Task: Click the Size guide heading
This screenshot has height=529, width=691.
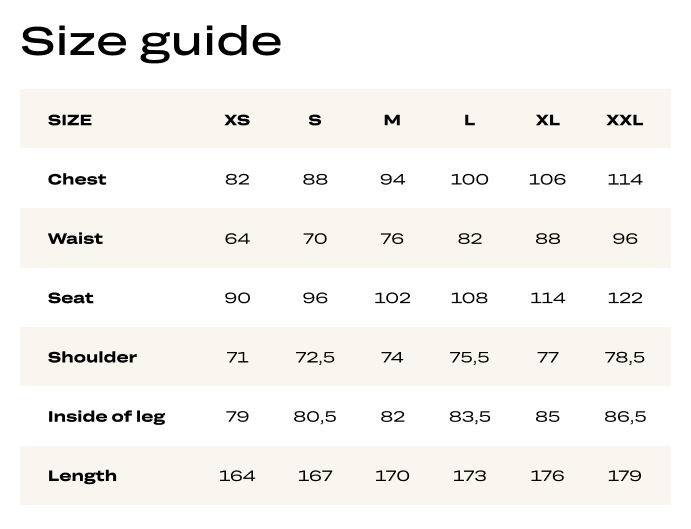Action: 151,43
